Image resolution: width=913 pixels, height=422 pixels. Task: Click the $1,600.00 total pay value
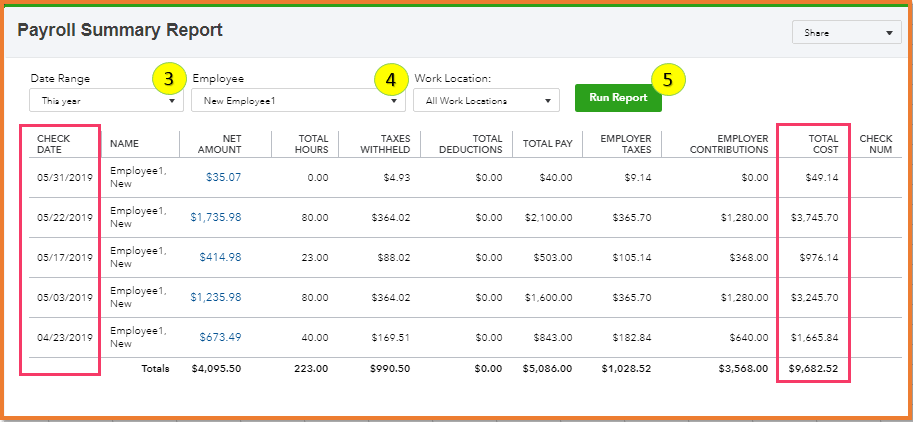pyautogui.click(x=548, y=298)
